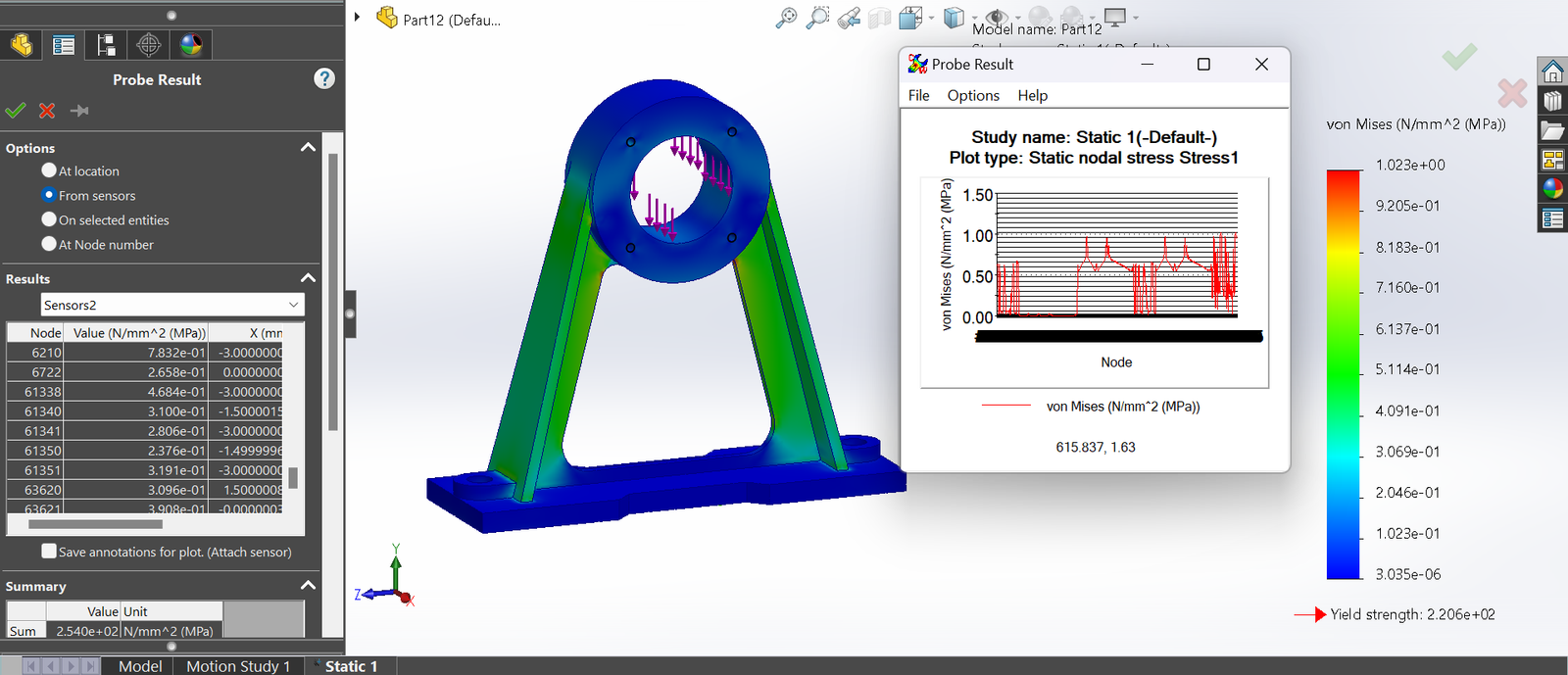The height and width of the screenshot is (675, 1568).
Task: Open the Options menu in Probe Result window
Action: pyautogui.click(x=972, y=95)
